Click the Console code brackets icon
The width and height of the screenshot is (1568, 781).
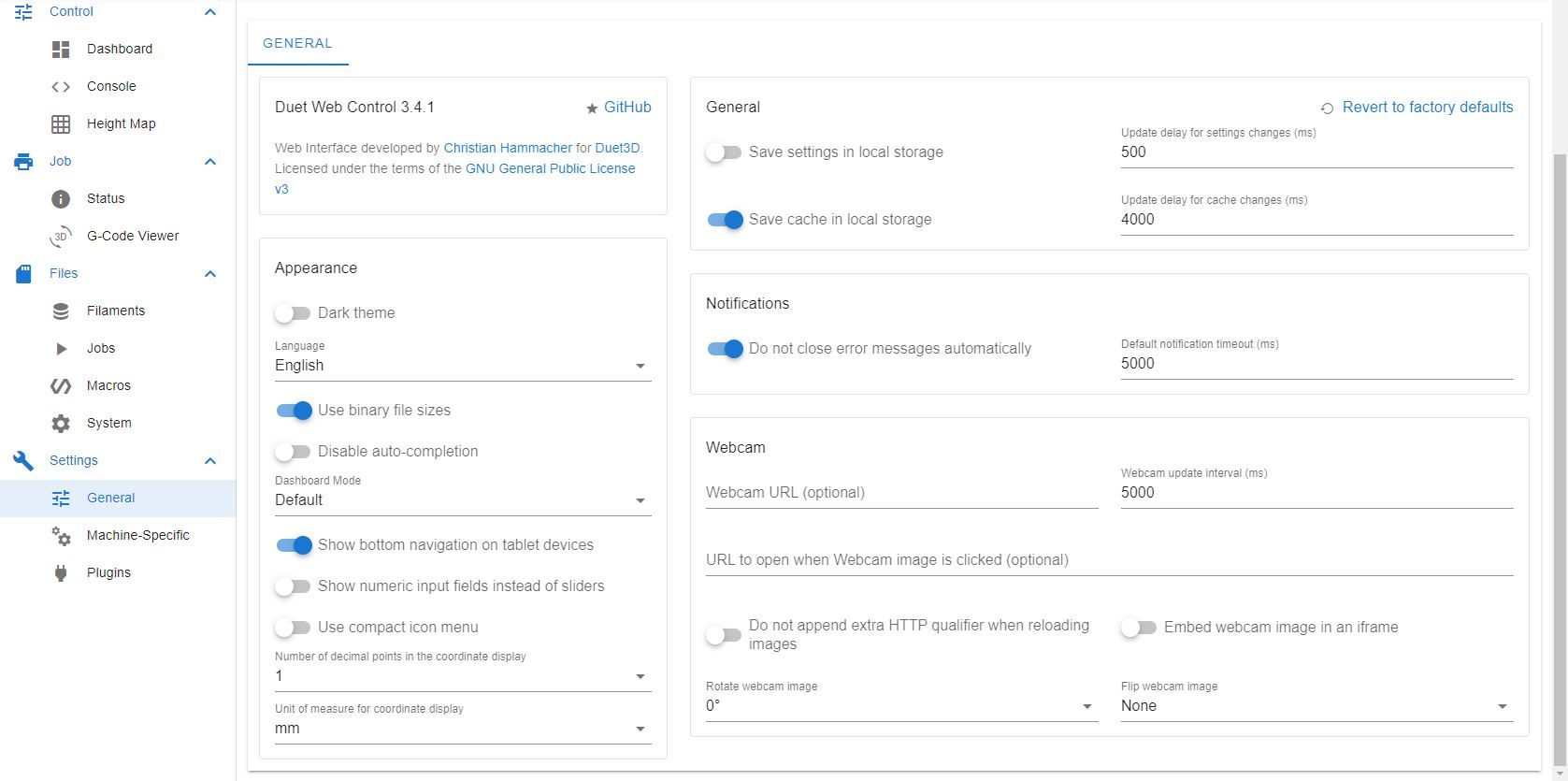61,86
